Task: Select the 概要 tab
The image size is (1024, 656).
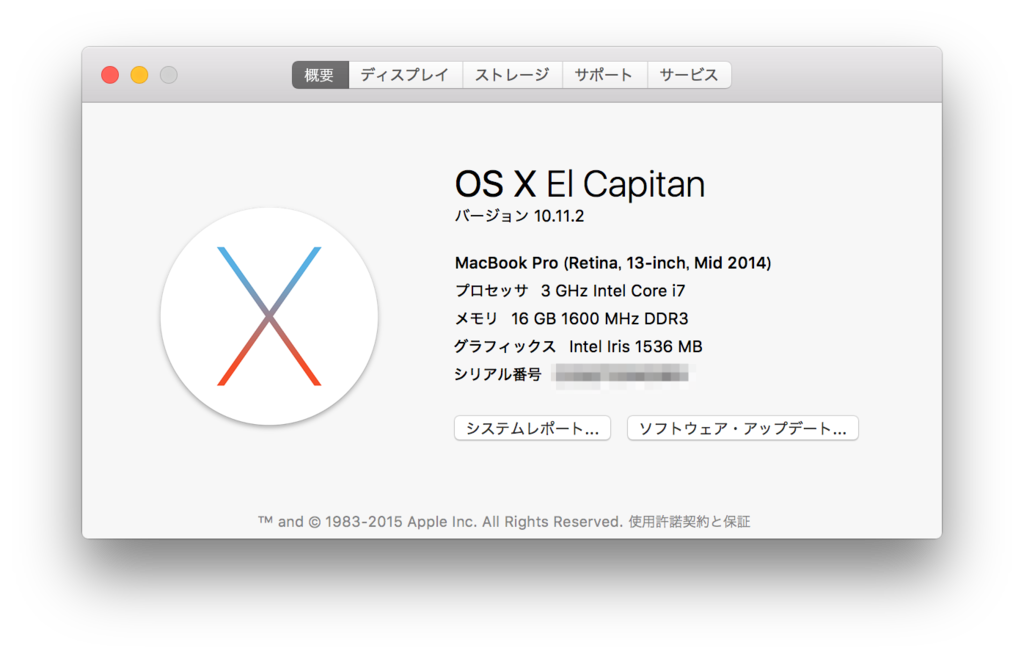Action: point(320,75)
